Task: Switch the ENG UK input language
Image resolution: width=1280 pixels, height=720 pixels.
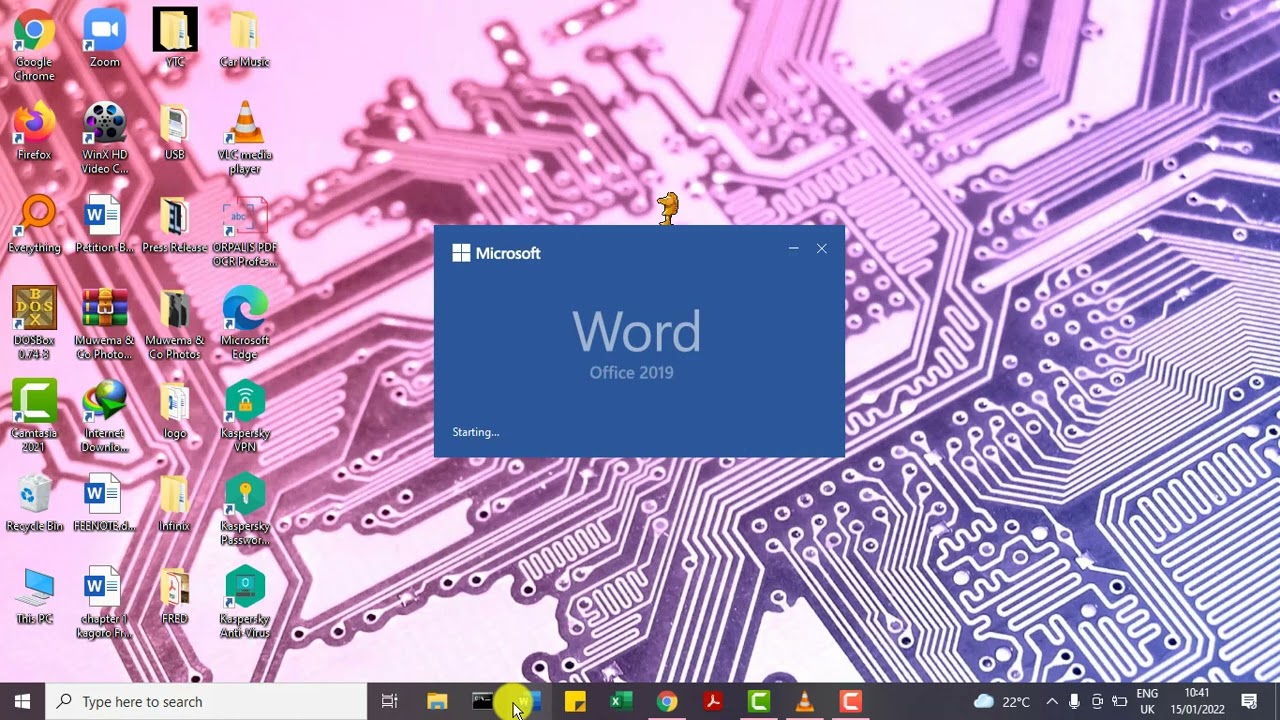Action: click(x=1147, y=701)
